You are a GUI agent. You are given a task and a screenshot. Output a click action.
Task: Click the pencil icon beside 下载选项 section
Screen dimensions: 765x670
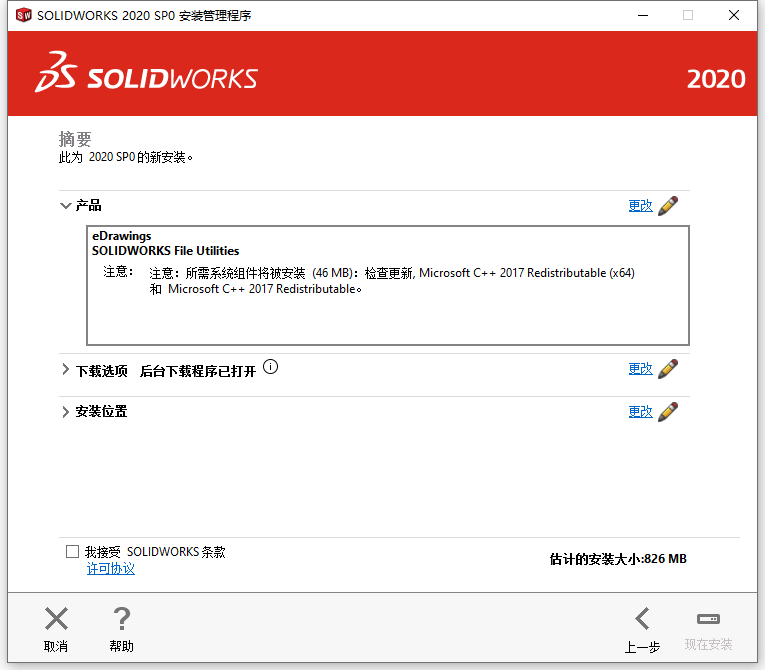(x=668, y=368)
